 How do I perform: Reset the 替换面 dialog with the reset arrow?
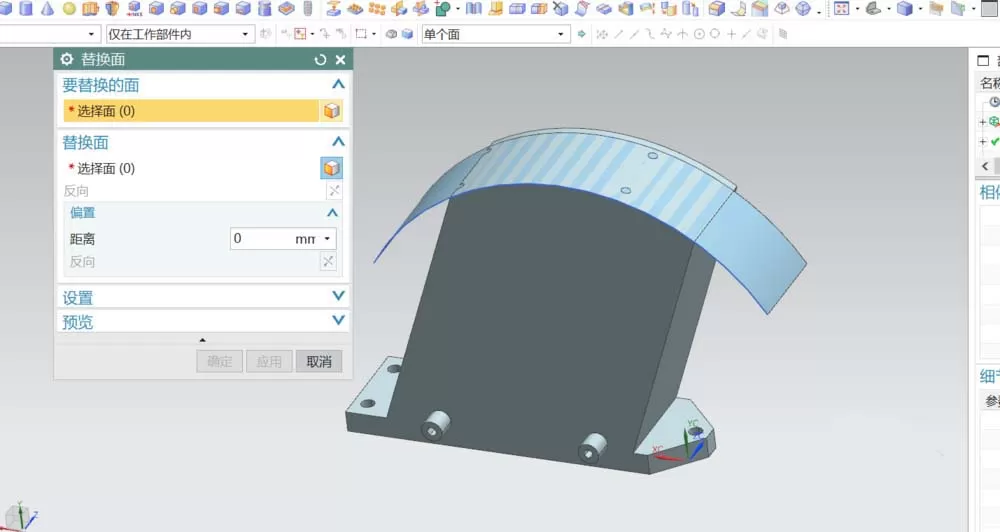click(320, 59)
